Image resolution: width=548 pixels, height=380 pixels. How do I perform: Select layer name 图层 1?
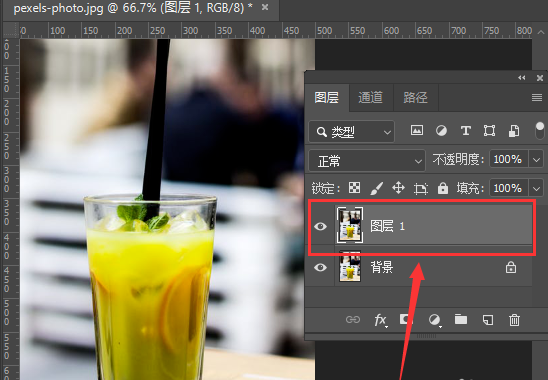pyautogui.click(x=388, y=226)
